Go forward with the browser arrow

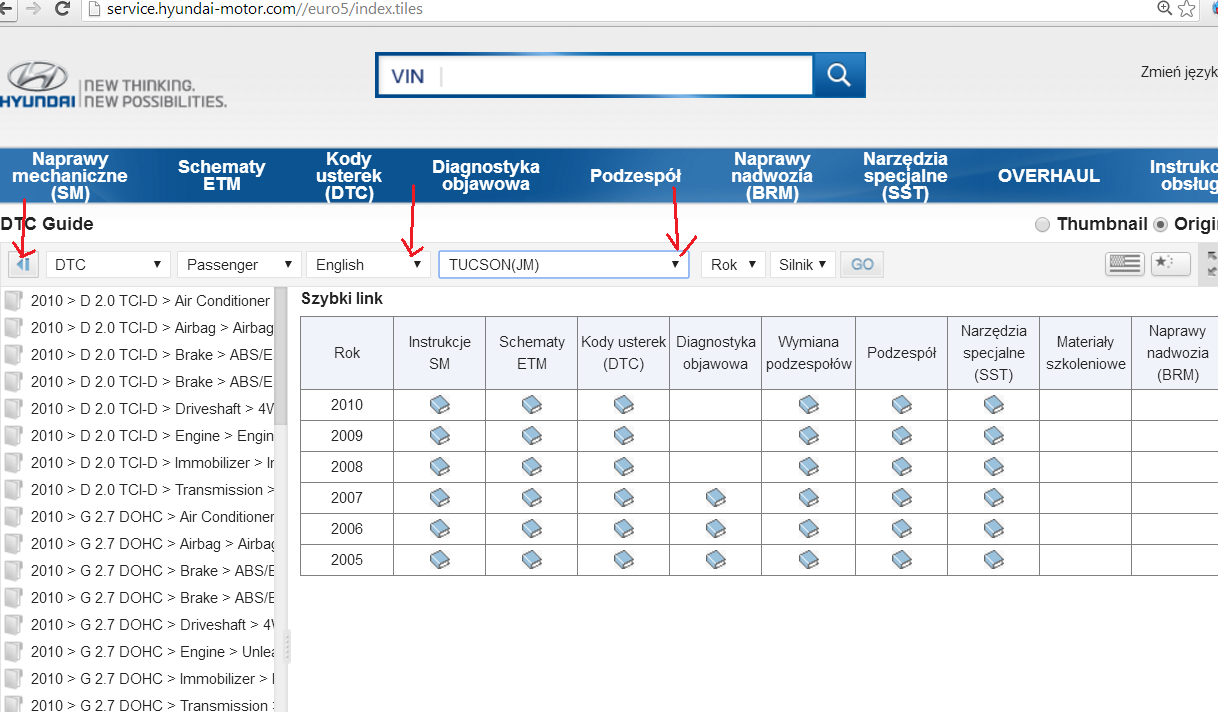coord(32,9)
